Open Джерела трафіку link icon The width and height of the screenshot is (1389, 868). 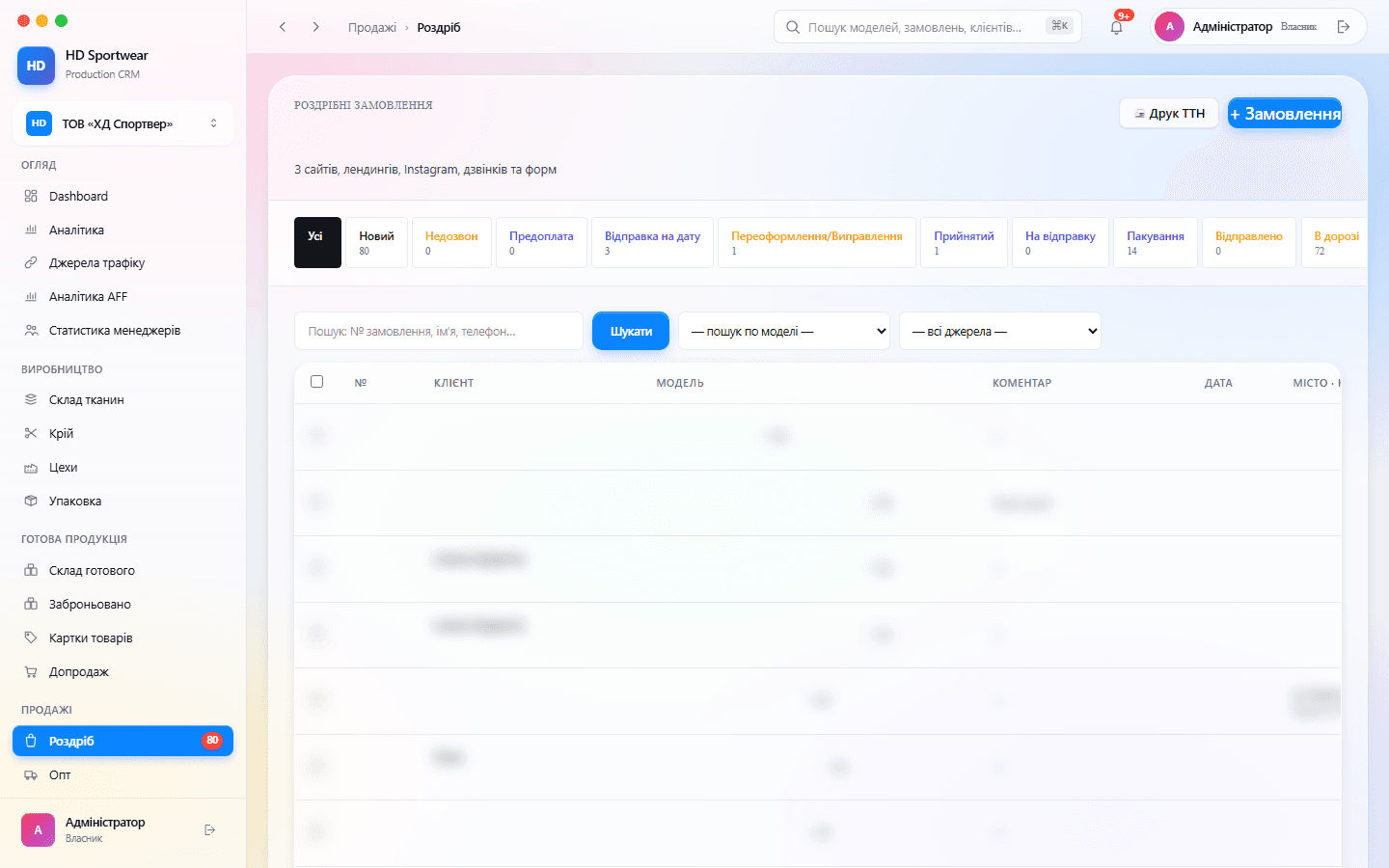31,262
